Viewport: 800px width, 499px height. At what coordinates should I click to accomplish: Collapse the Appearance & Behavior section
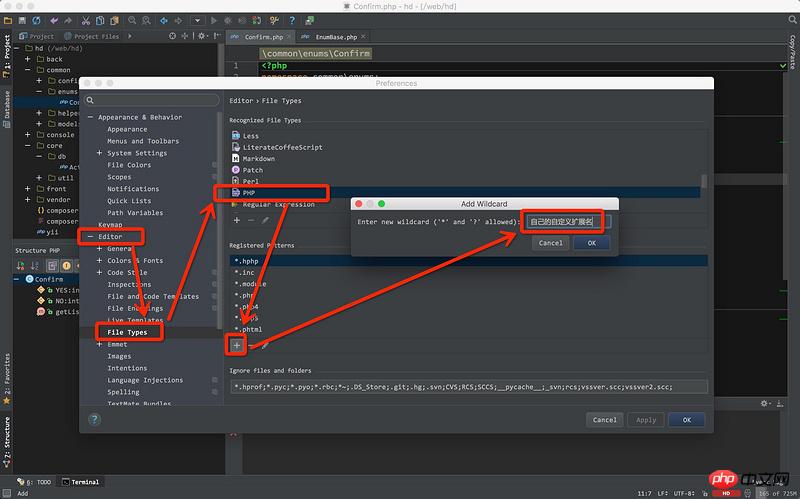coord(90,117)
